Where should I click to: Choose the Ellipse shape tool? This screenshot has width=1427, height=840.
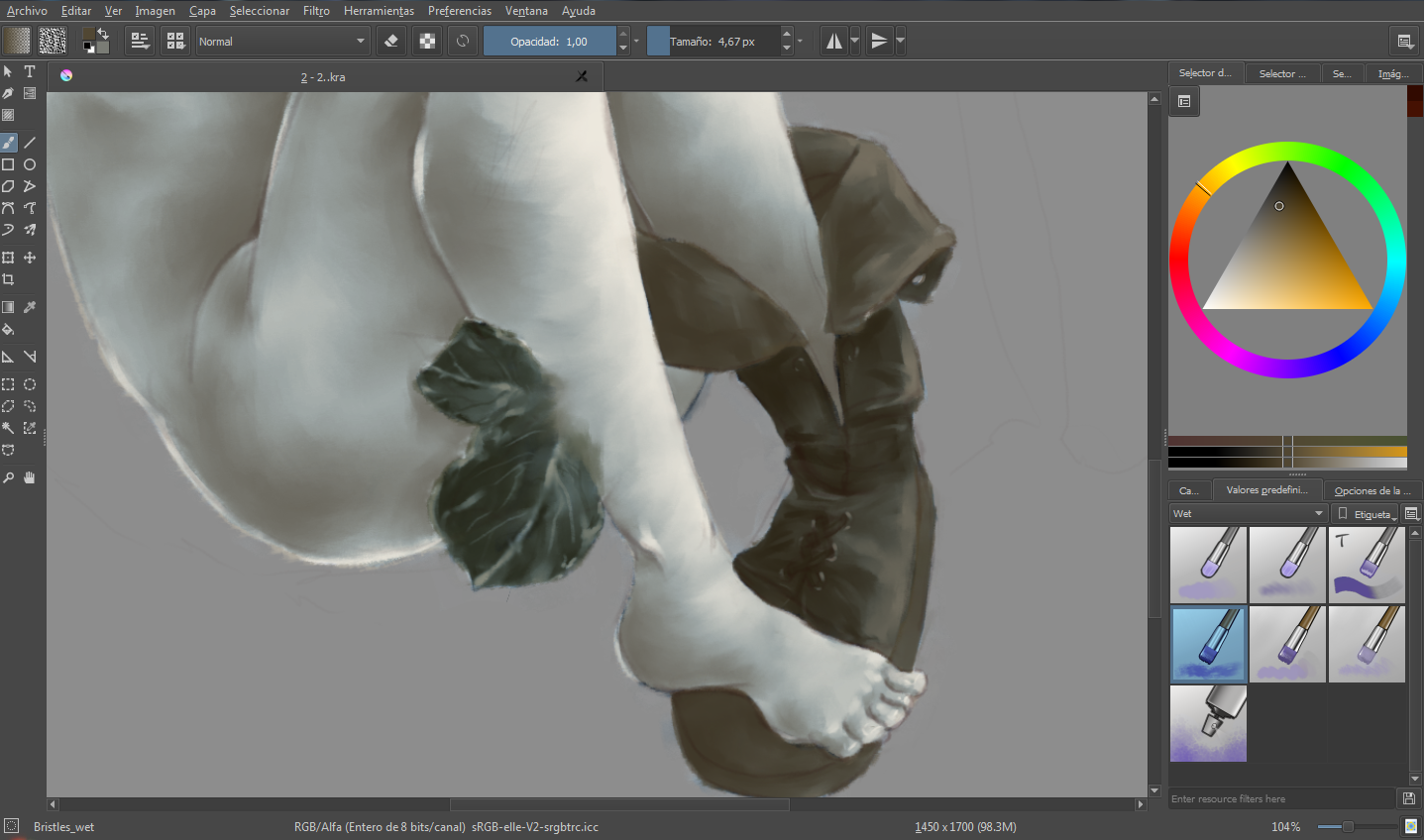pyautogui.click(x=30, y=164)
